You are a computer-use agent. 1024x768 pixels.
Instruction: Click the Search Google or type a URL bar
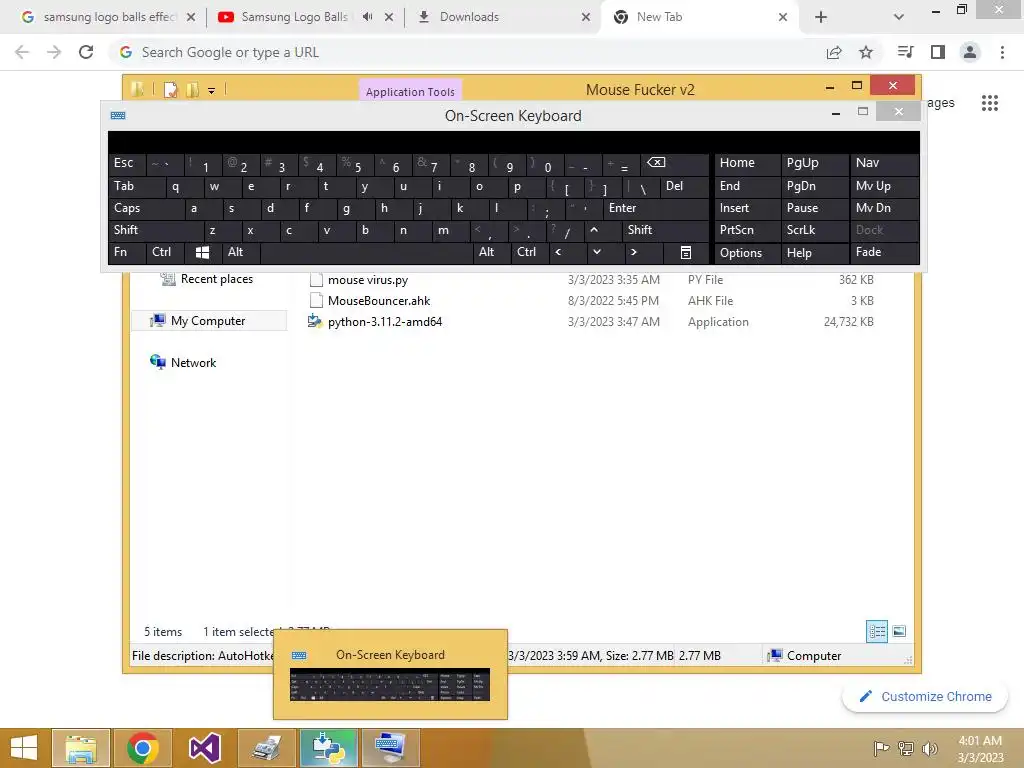(x=464, y=52)
